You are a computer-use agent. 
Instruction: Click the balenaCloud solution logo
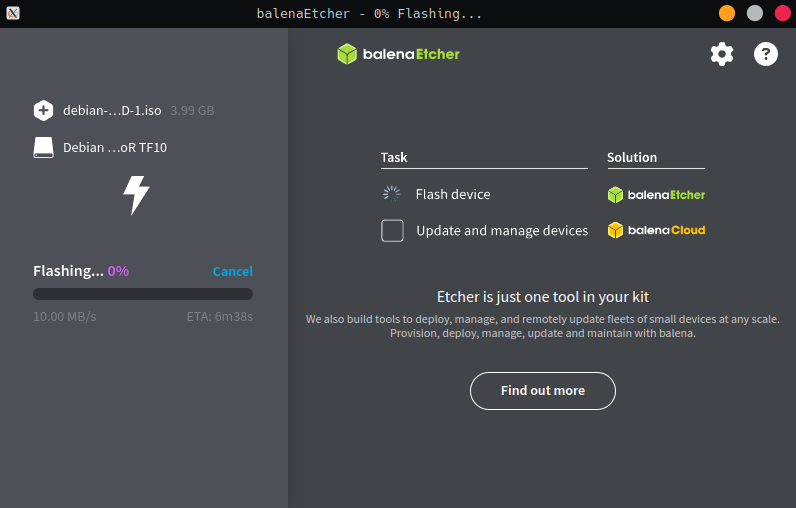pyautogui.click(x=656, y=230)
